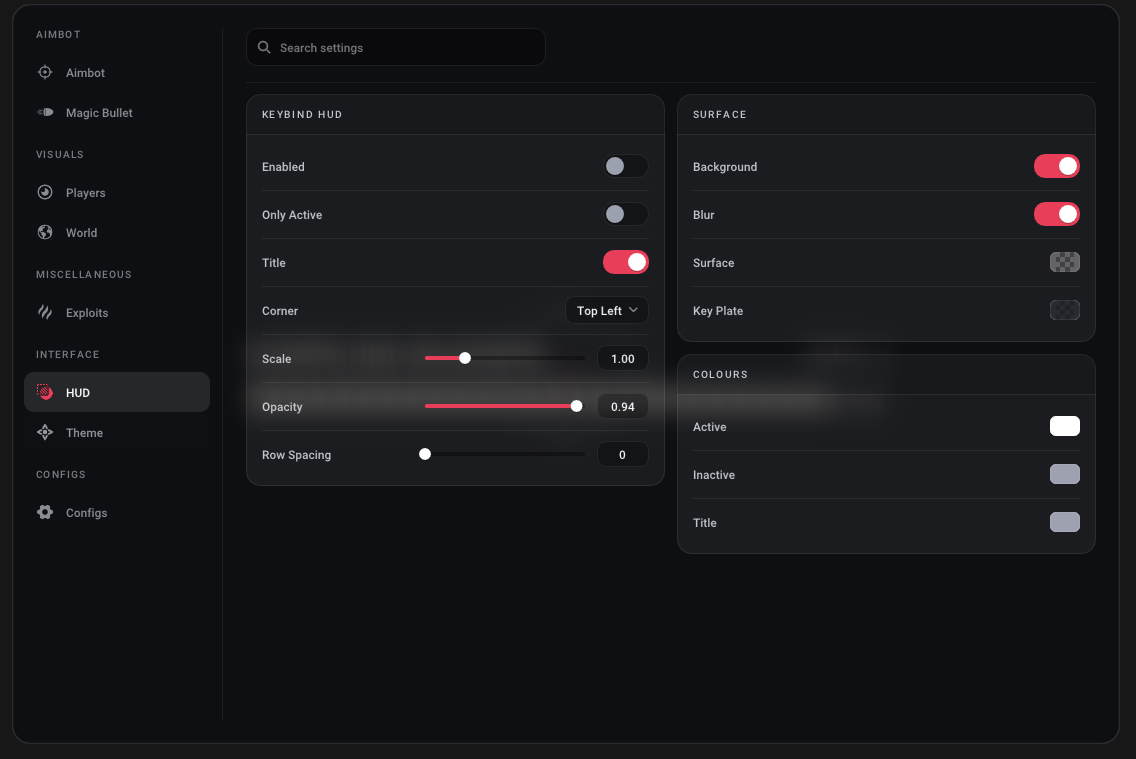Open the Surface colour swatch
1136x759 pixels.
1064,262
